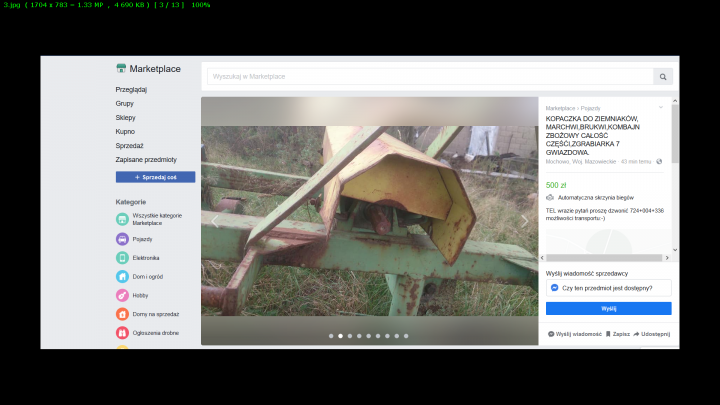The width and height of the screenshot is (720, 405).
Task: Open the Ogłoszenia drobne category icon
Action: click(122, 332)
